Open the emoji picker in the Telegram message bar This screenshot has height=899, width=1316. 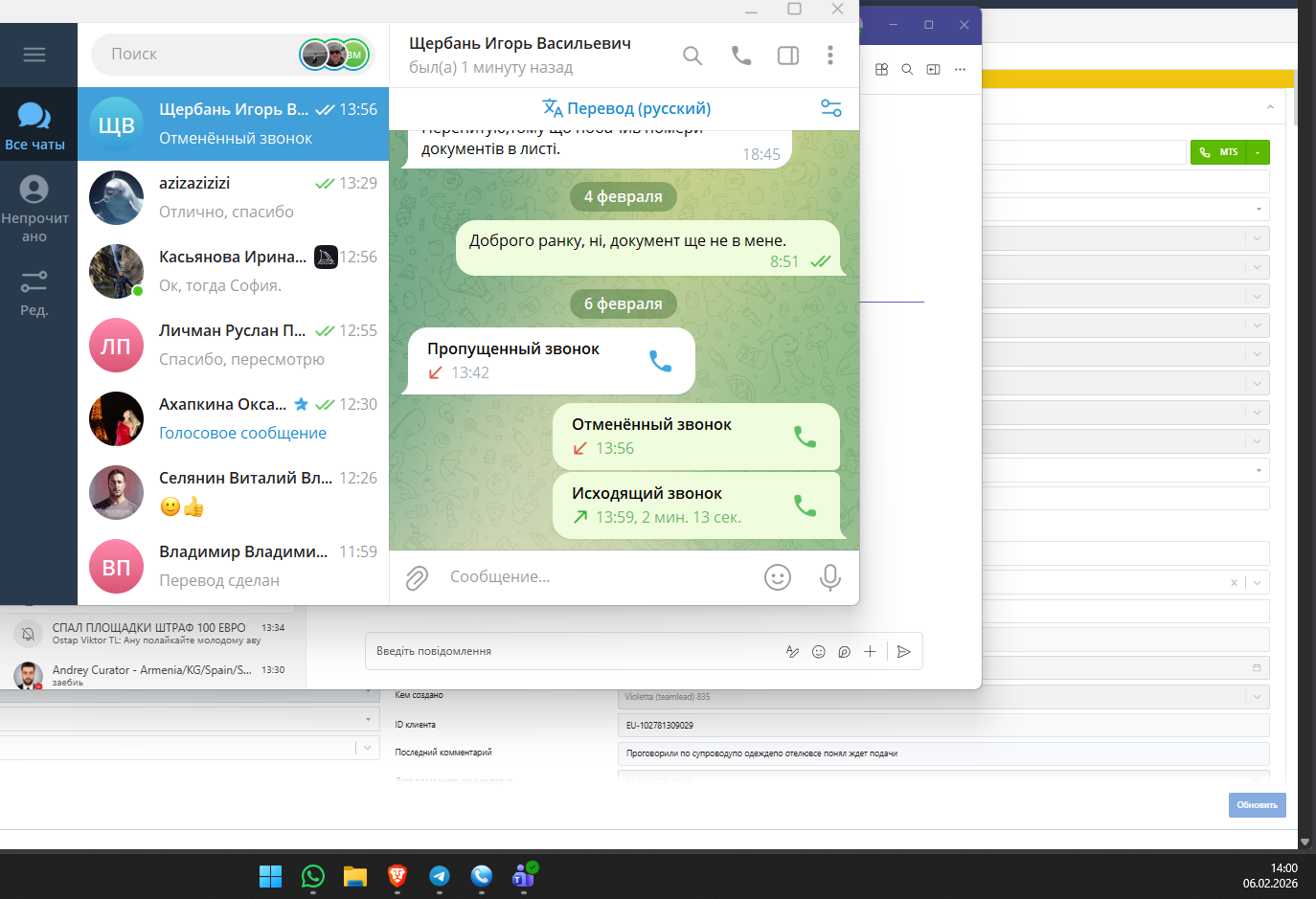778,577
